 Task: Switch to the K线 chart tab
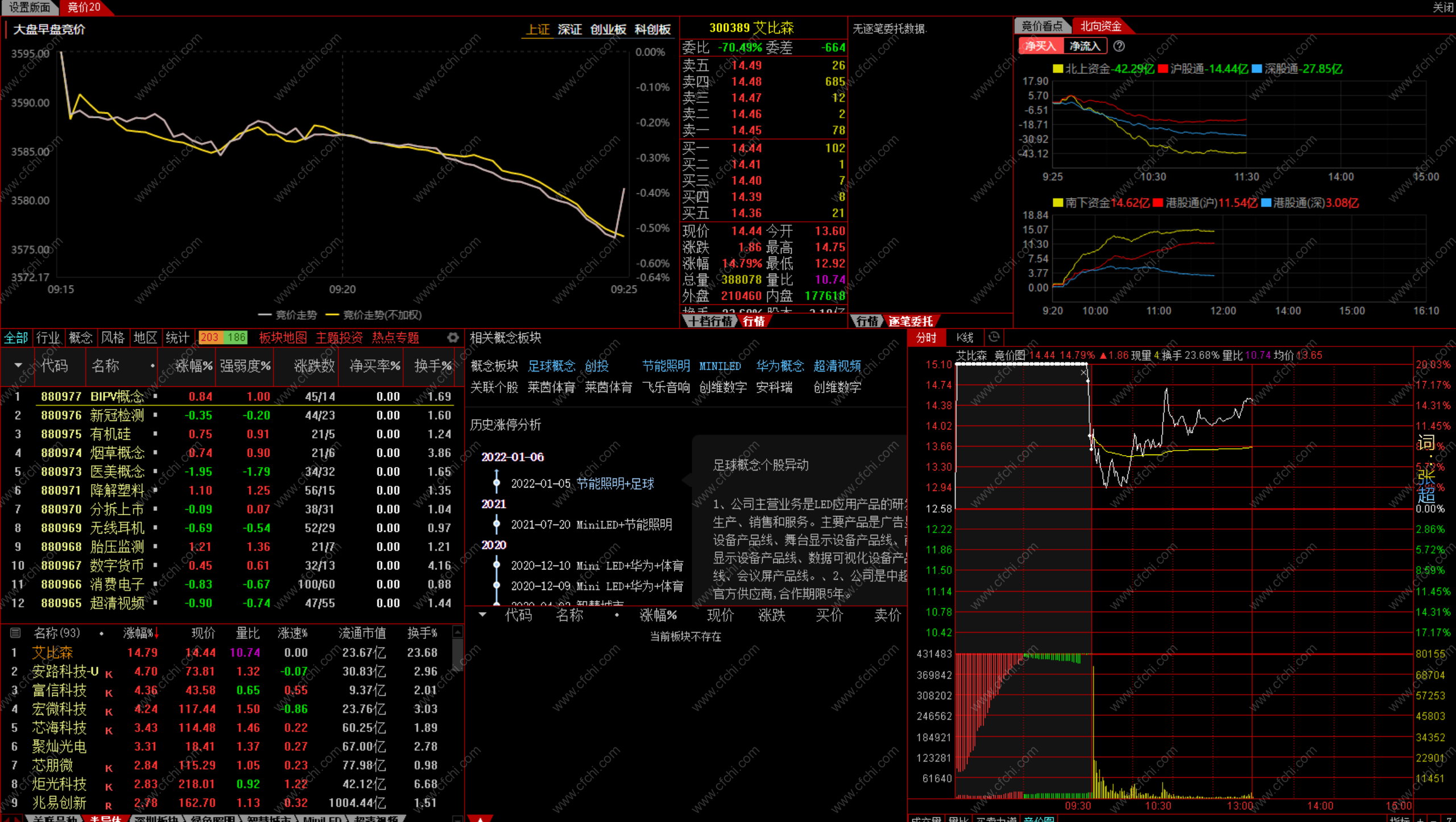[965, 337]
